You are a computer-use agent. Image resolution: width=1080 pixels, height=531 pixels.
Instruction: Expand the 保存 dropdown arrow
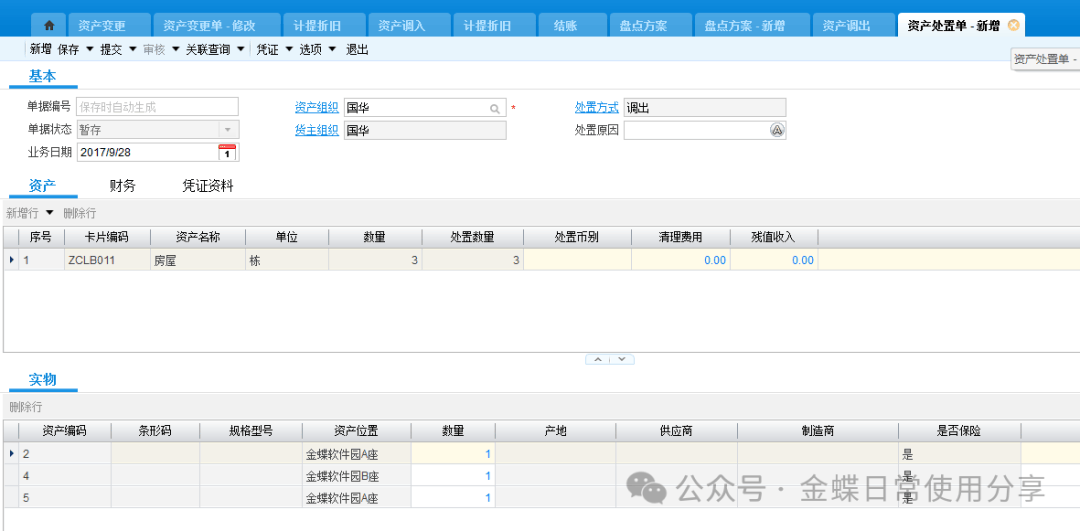coord(89,49)
